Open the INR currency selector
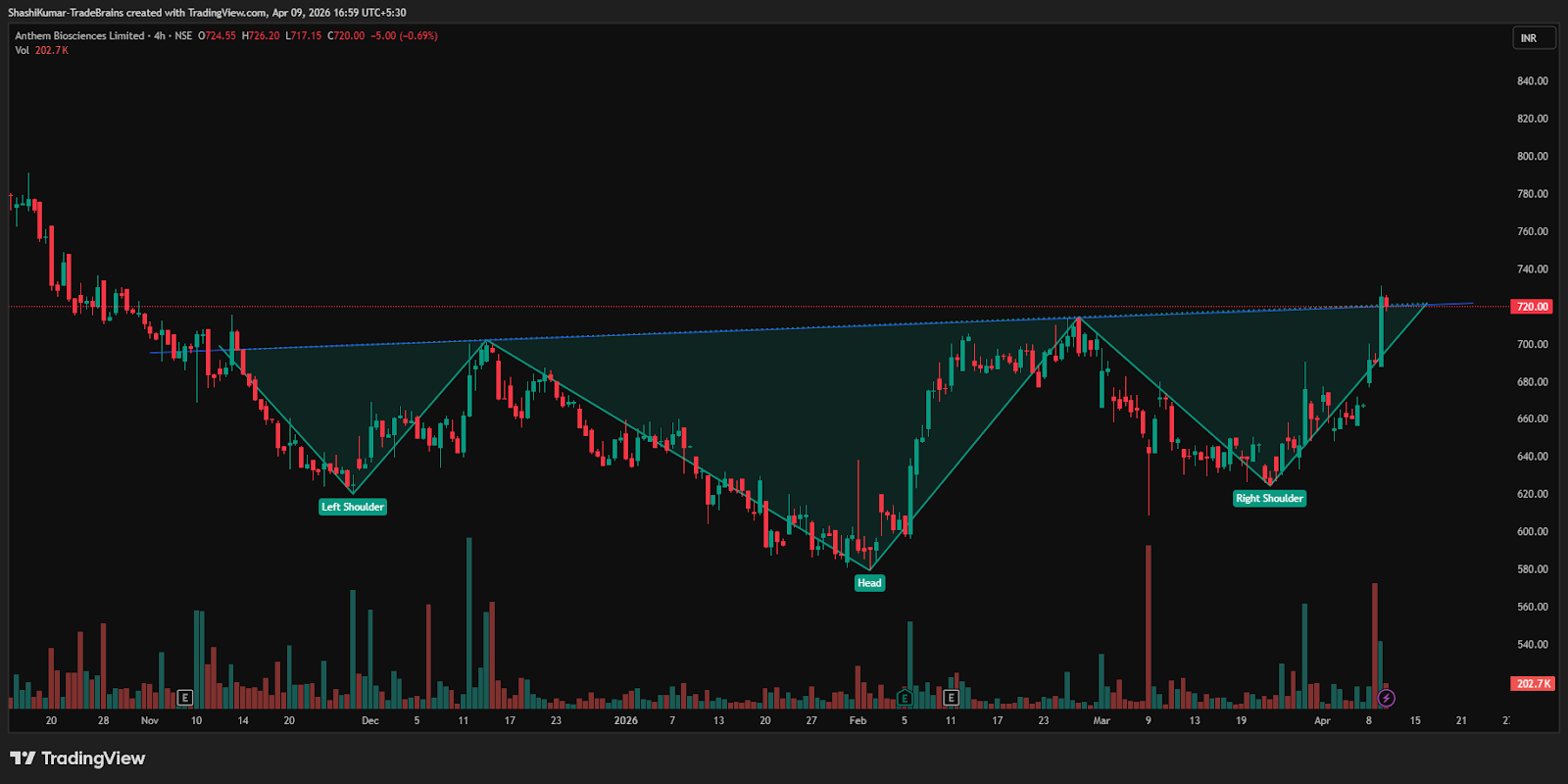The image size is (1568, 784). click(x=1529, y=38)
